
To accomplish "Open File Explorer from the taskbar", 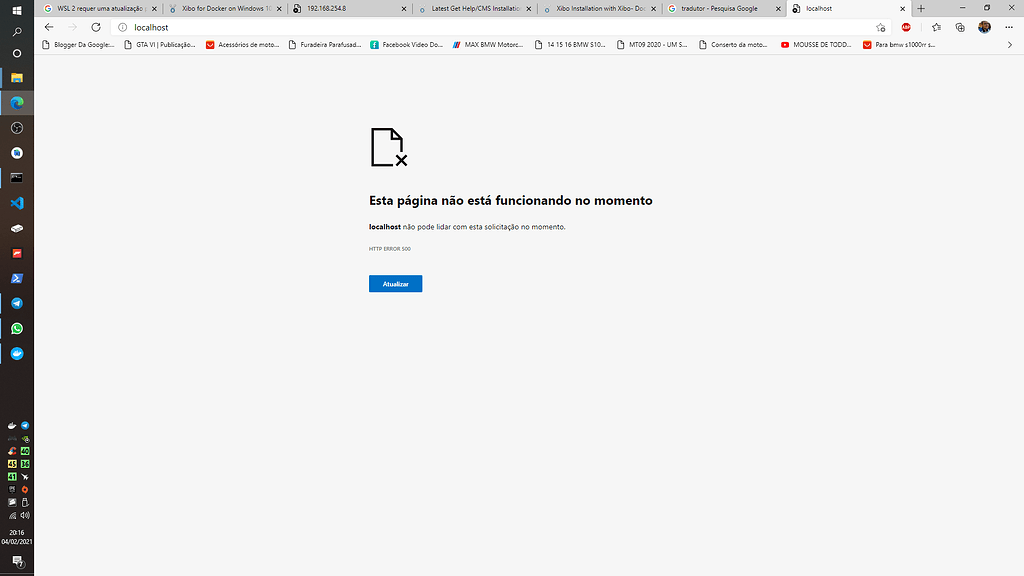I will coord(17,78).
